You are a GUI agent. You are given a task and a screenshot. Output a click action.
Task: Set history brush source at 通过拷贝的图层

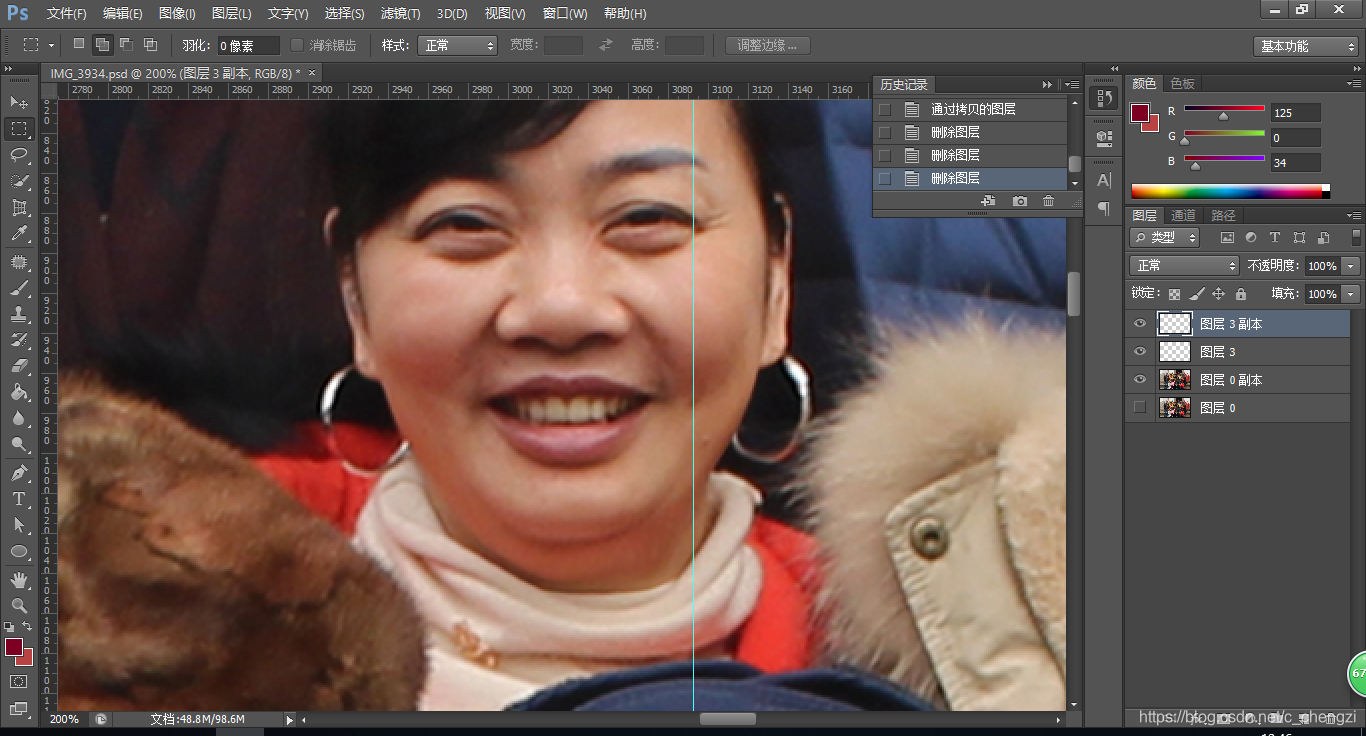tap(884, 109)
